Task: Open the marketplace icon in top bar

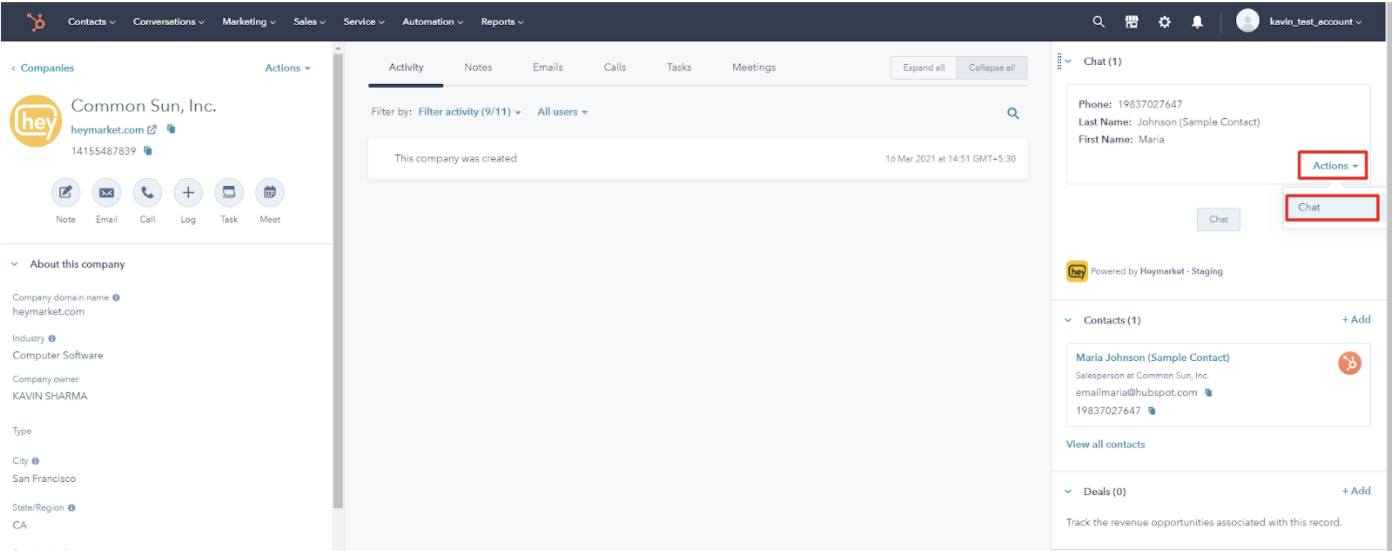Action: (1131, 21)
